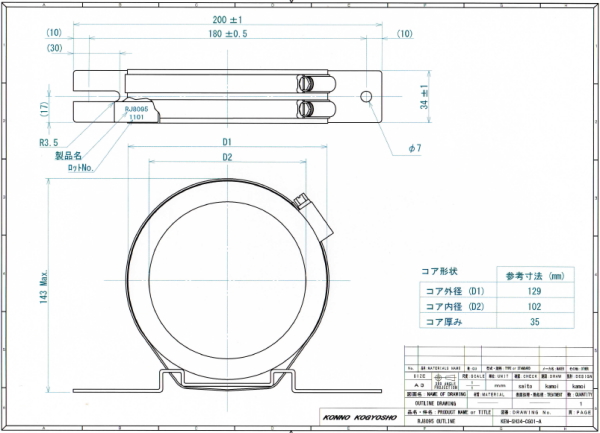Click the D1 diameter dimension label
The height and width of the screenshot is (433, 600).
[228, 142]
